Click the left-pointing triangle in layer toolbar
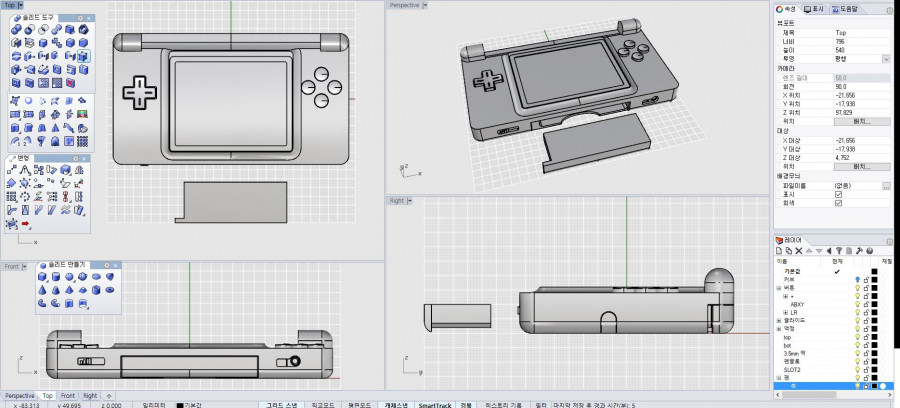This screenshot has height=408, width=900. coord(829,251)
